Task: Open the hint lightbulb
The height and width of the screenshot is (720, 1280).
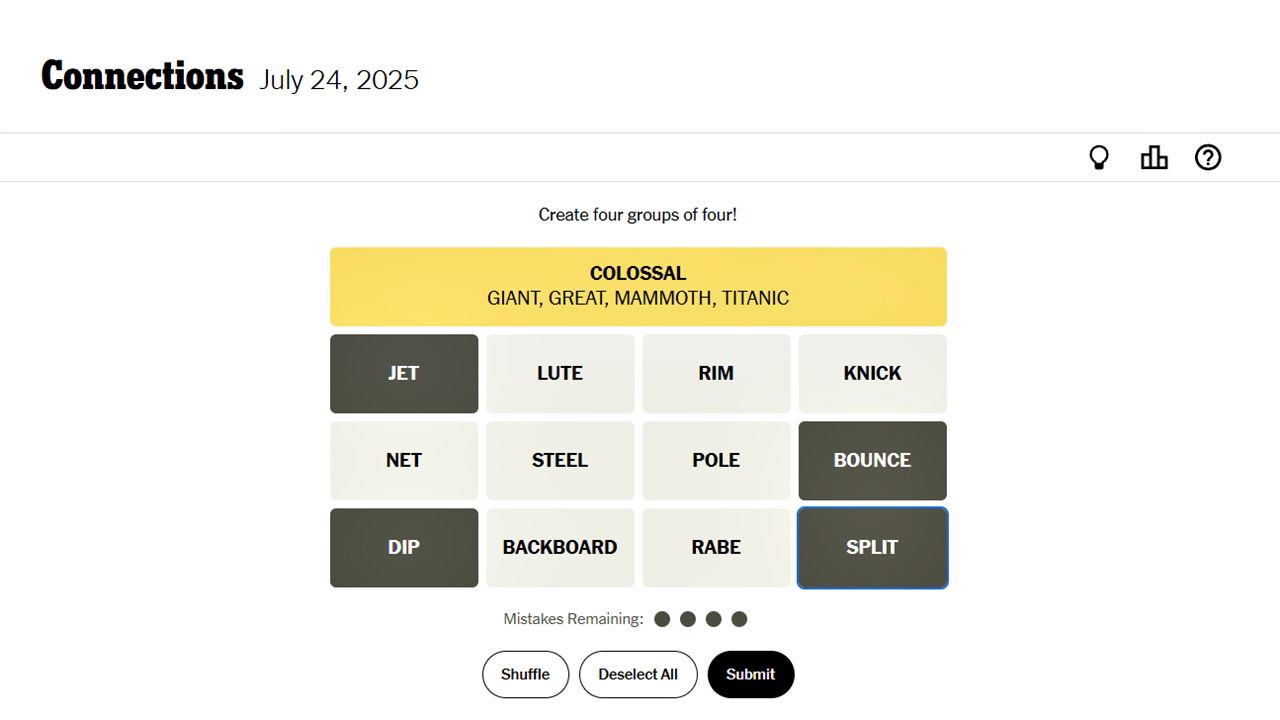Action: (1099, 157)
